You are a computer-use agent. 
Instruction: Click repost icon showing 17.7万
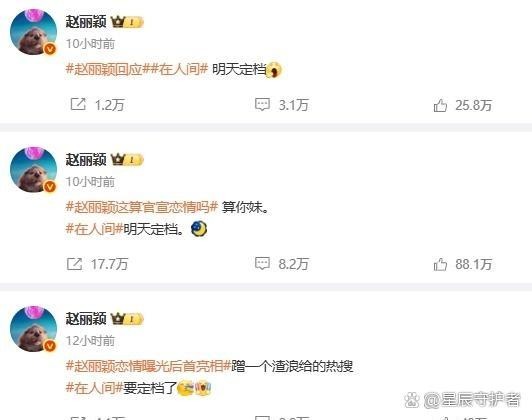[74, 264]
